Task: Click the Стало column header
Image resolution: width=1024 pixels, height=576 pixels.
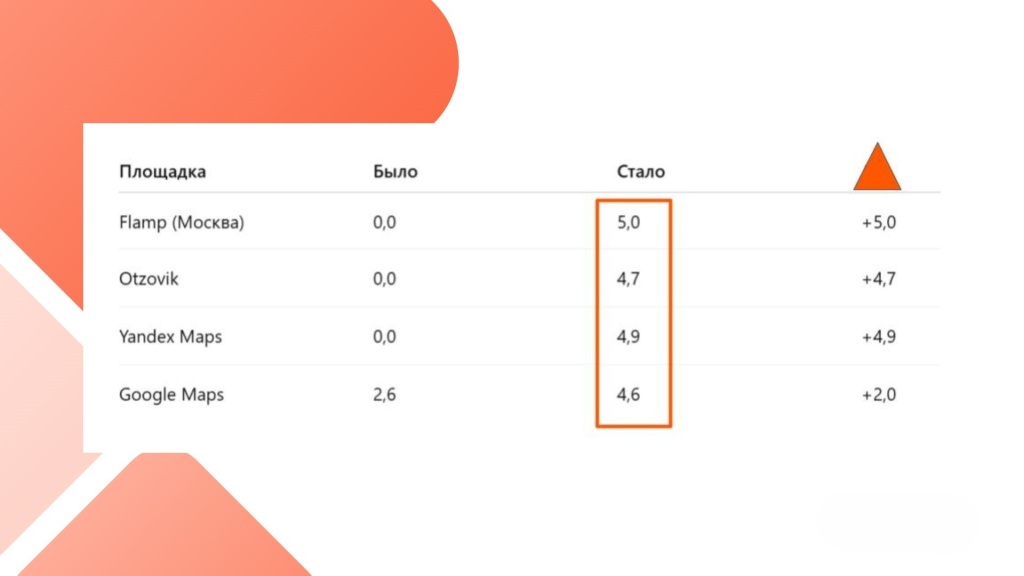Action: coord(641,171)
